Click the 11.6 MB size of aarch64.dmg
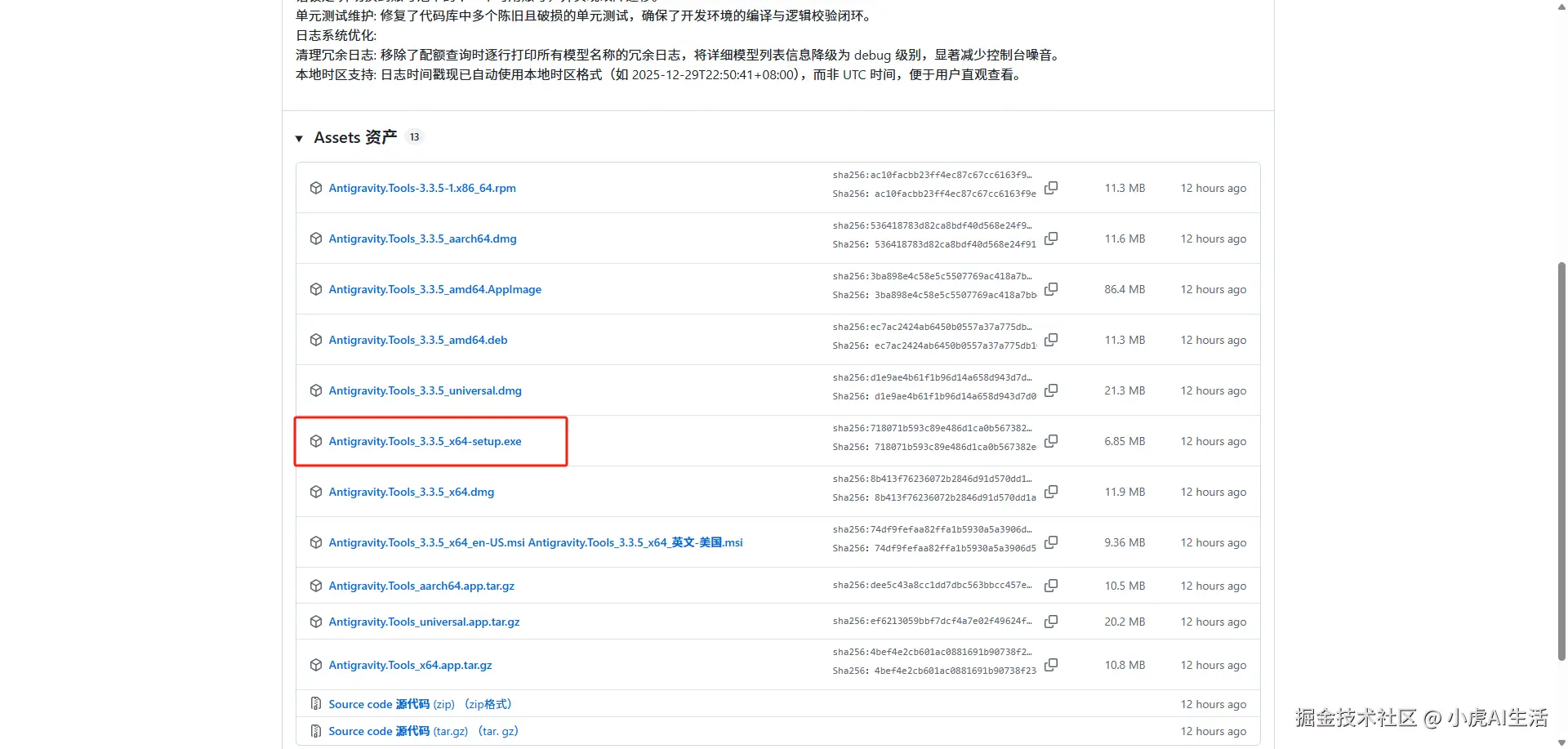This screenshot has height=749, width=1568. click(x=1125, y=239)
